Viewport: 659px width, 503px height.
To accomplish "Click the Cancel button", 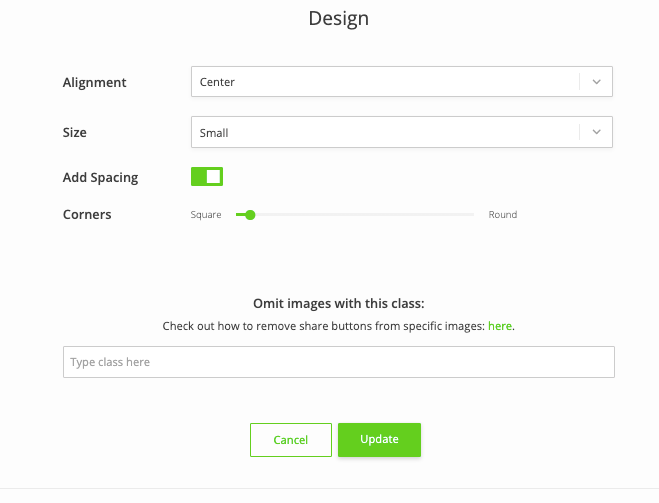I will click(x=291, y=440).
